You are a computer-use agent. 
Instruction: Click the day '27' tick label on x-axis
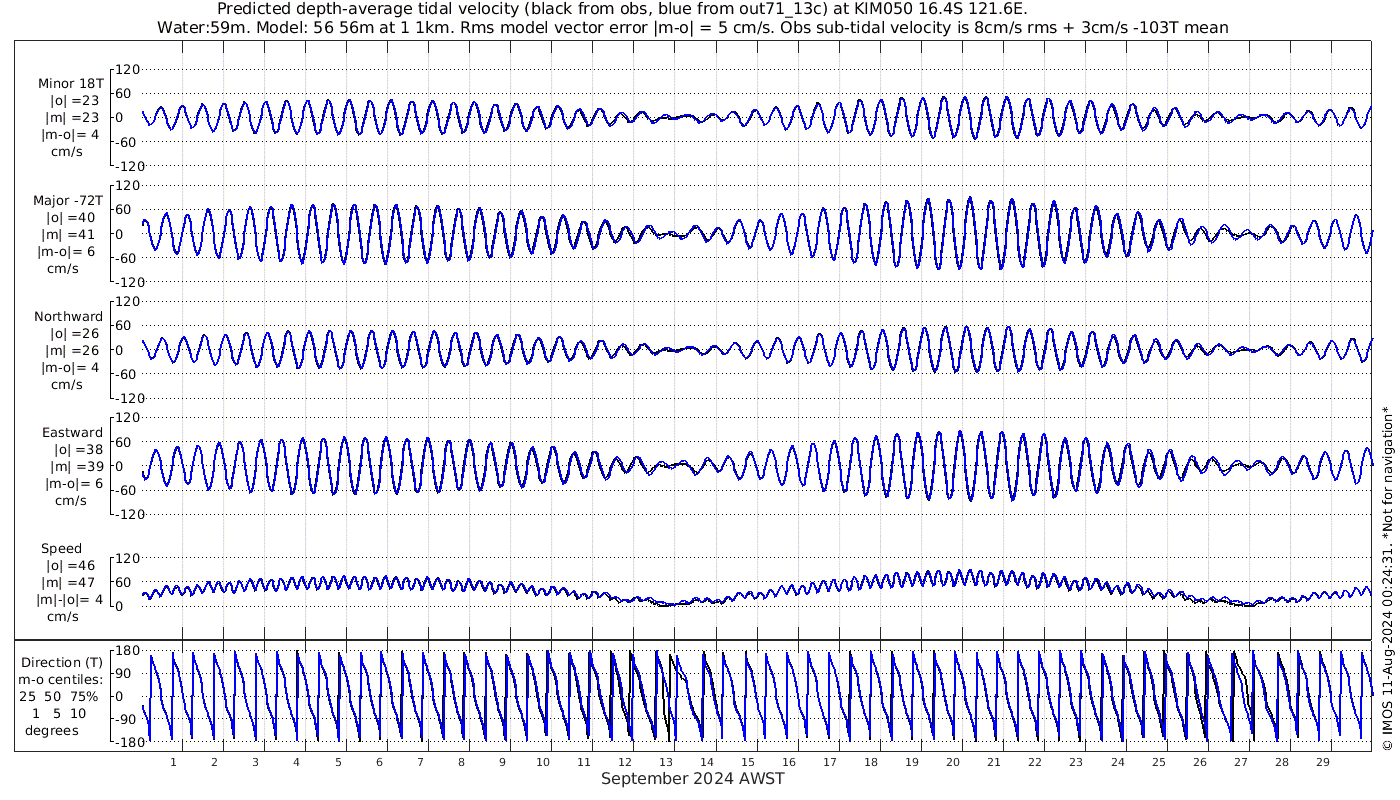(x=1240, y=762)
